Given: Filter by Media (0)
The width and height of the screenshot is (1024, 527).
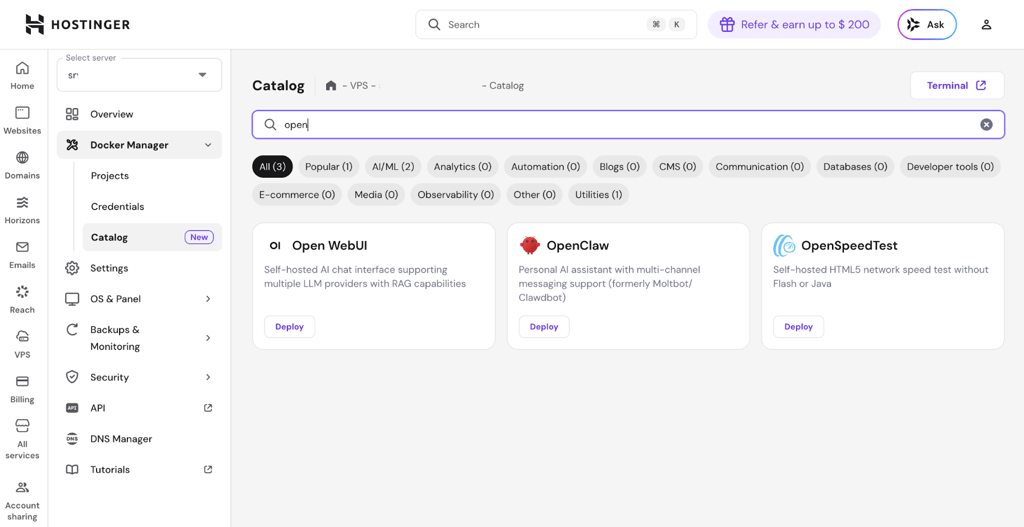Looking at the screenshot, I should coord(376,195).
